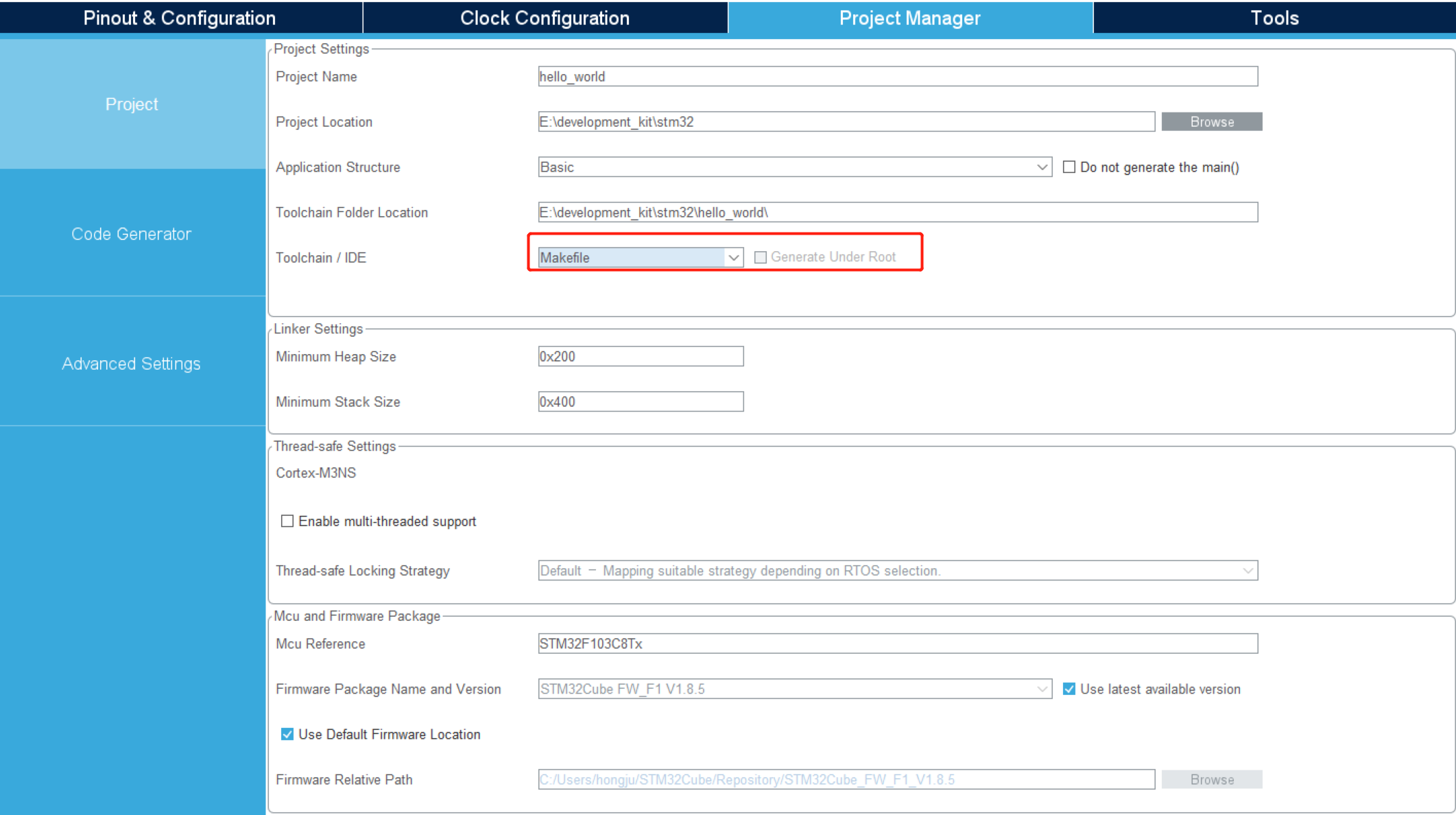Viewport: 1456px width, 815px height.
Task: Open Advanced Settings section
Action: click(132, 364)
